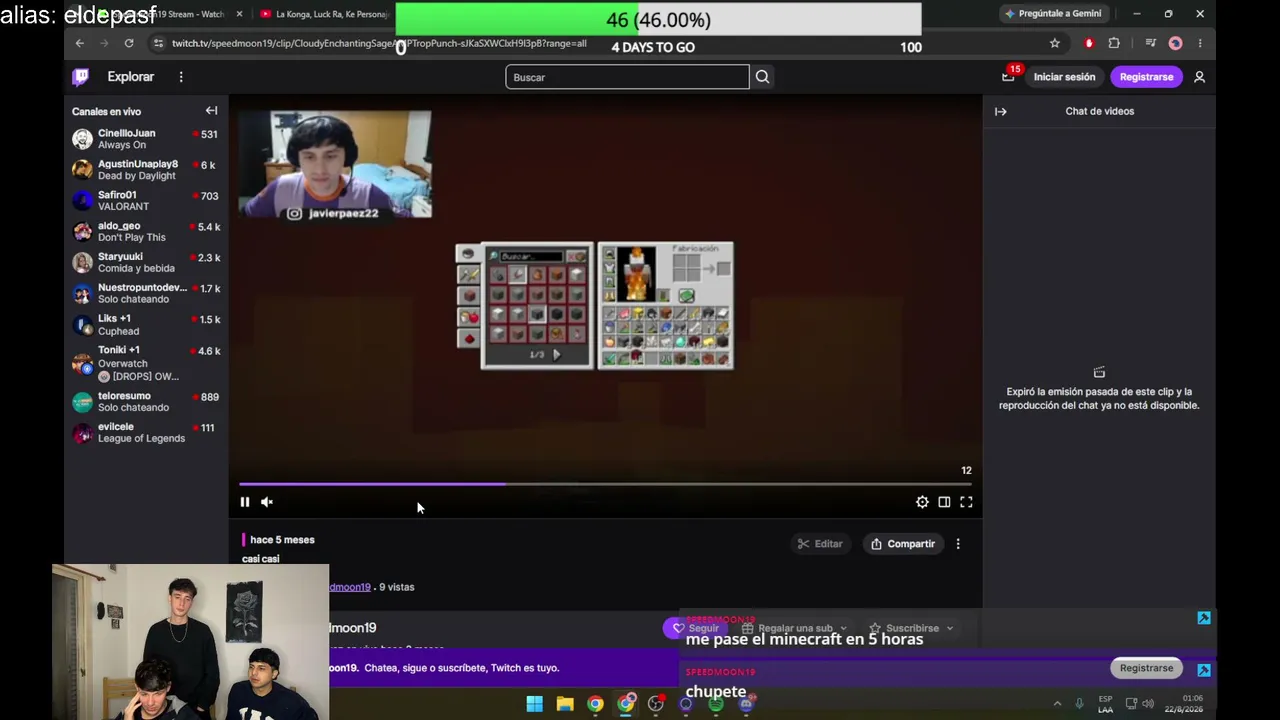Open the user profile icon menu
The height and width of the screenshot is (720, 1280).
(1199, 77)
